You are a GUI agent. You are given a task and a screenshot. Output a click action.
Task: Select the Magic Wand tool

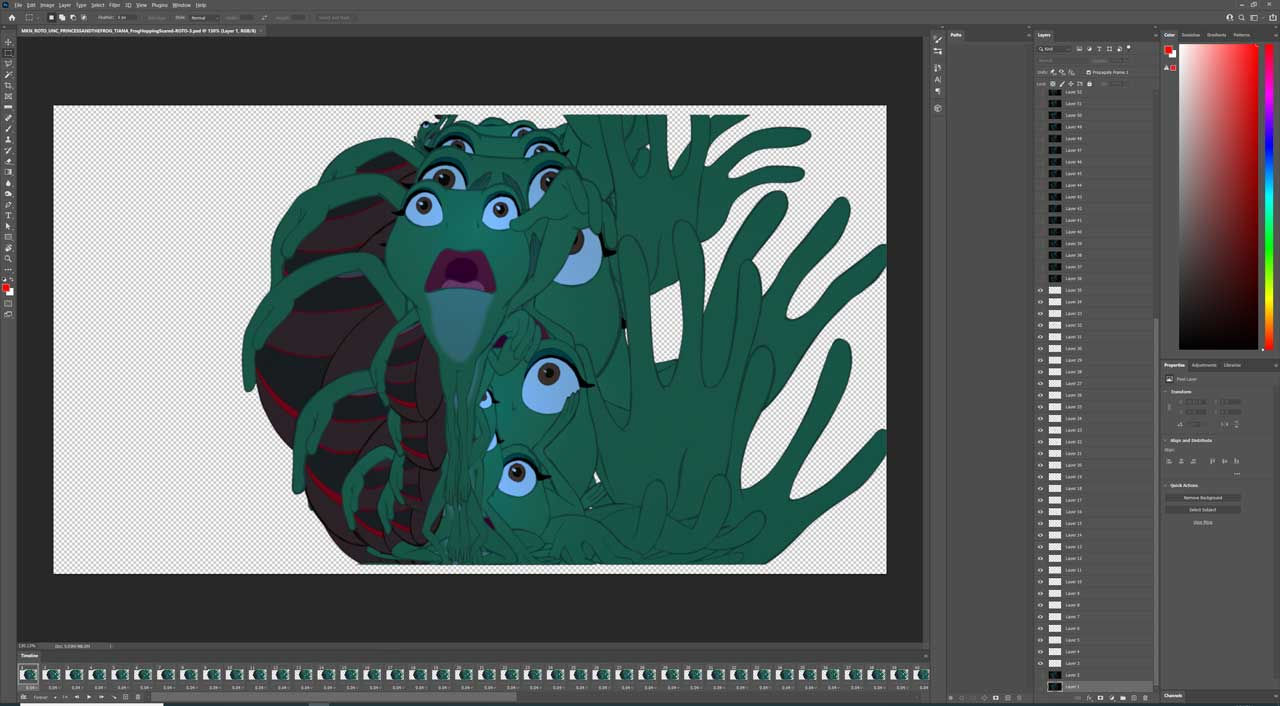[x=9, y=75]
